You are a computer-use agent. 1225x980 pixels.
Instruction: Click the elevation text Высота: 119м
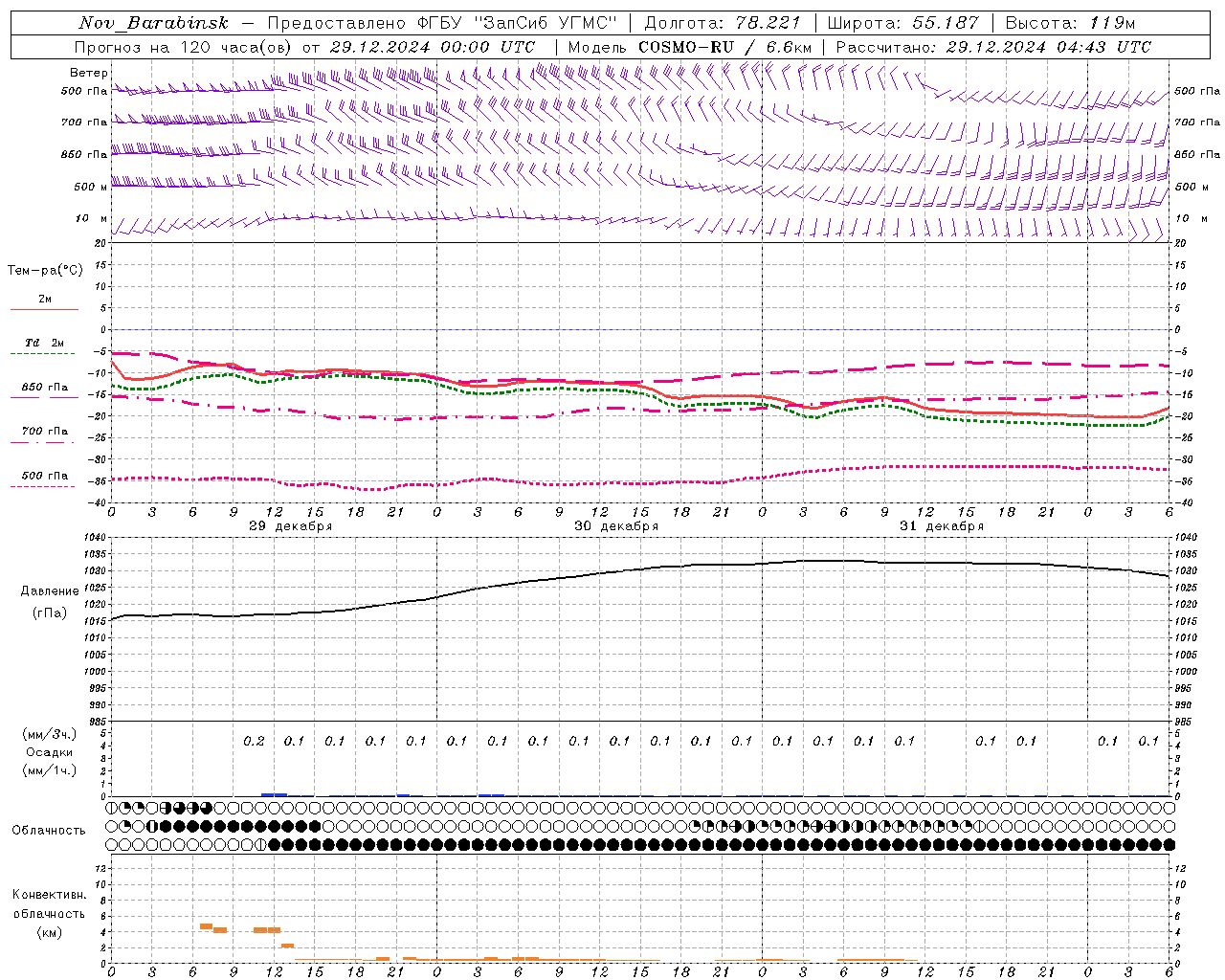coord(1070,23)
